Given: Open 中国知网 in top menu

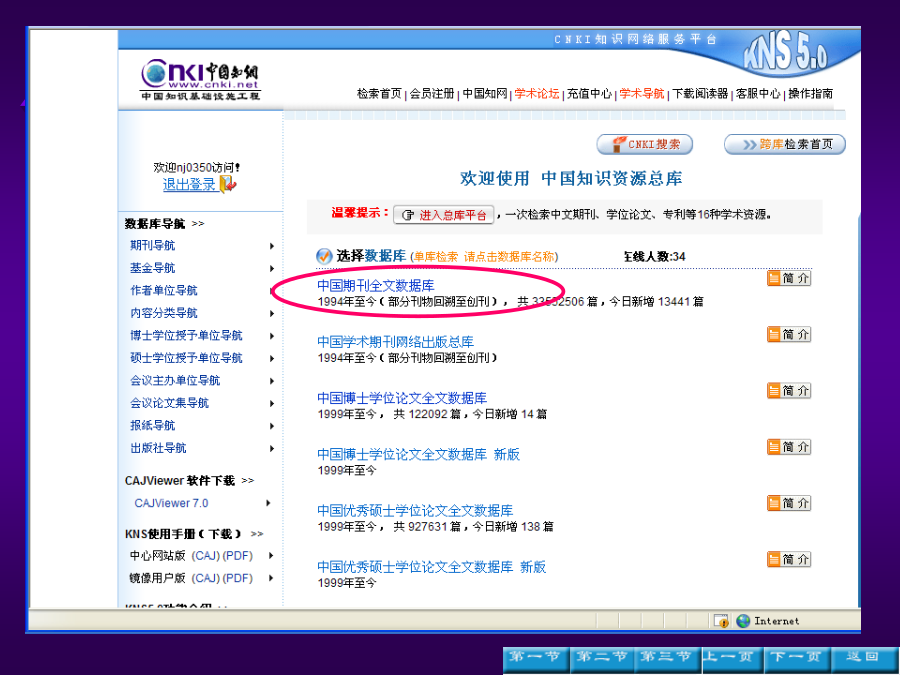Looking at the screenshot, I should (x=484, y=94).
